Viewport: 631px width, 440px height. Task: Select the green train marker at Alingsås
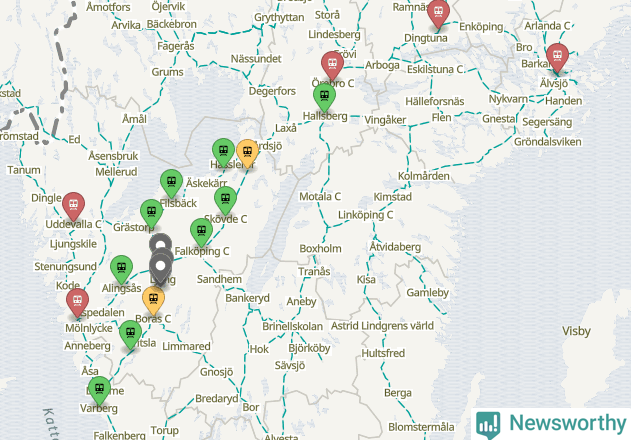click(x=122, y=269)
